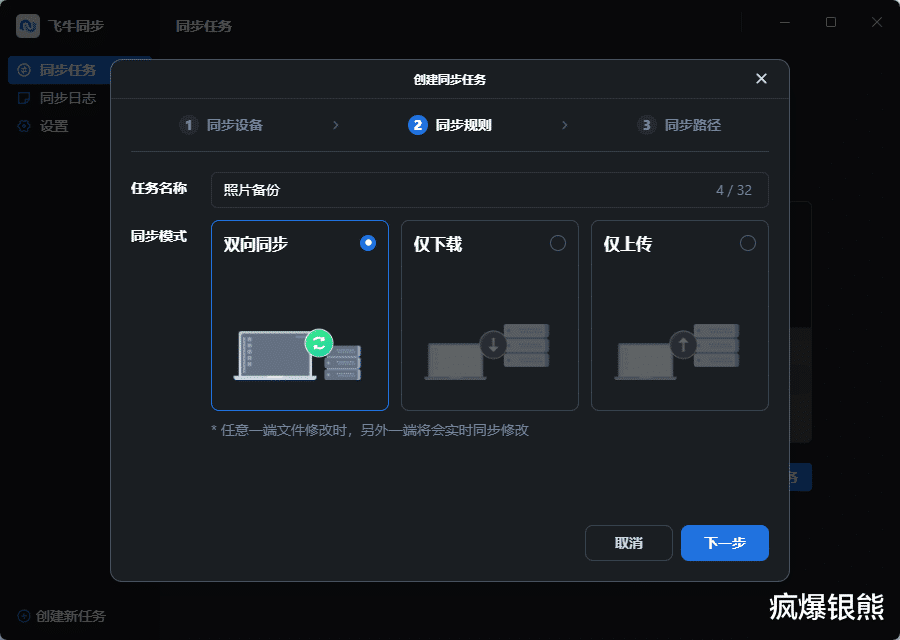Click the chevron between steps 1 and 2
900x640 pixels.
click(336, 125)
